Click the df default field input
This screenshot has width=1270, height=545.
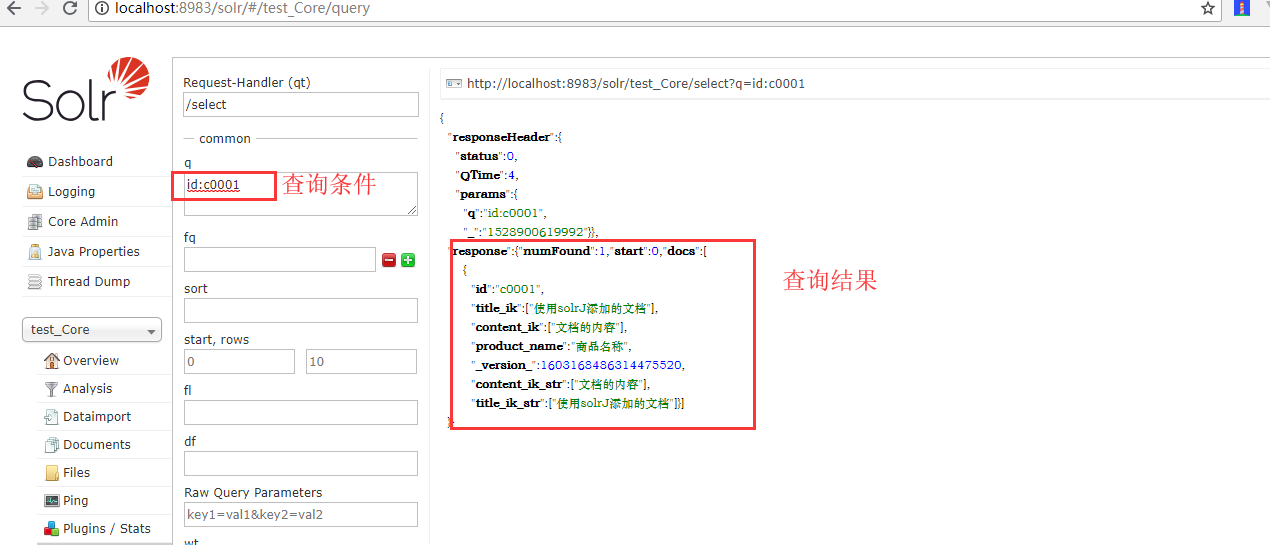(x=301, y=463)
